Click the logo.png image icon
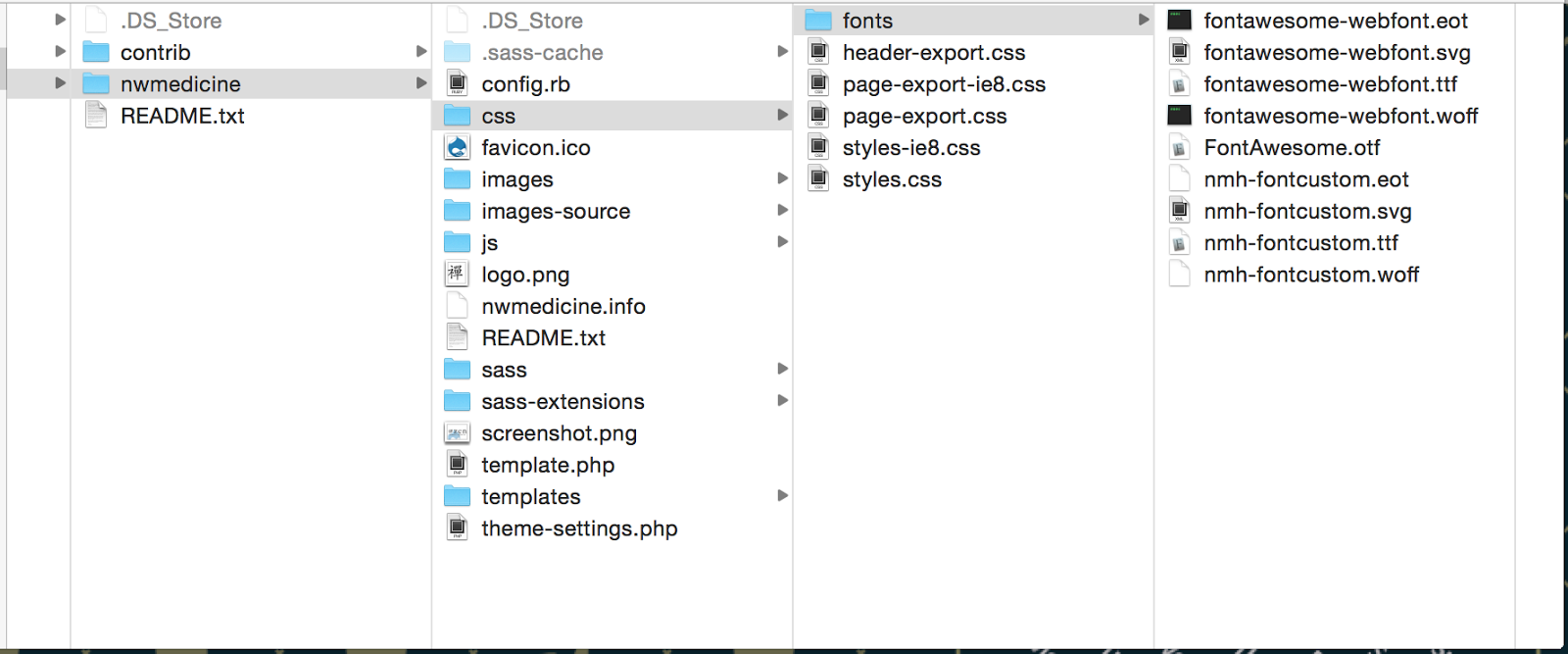1568x654 pixels. (457, 275)
